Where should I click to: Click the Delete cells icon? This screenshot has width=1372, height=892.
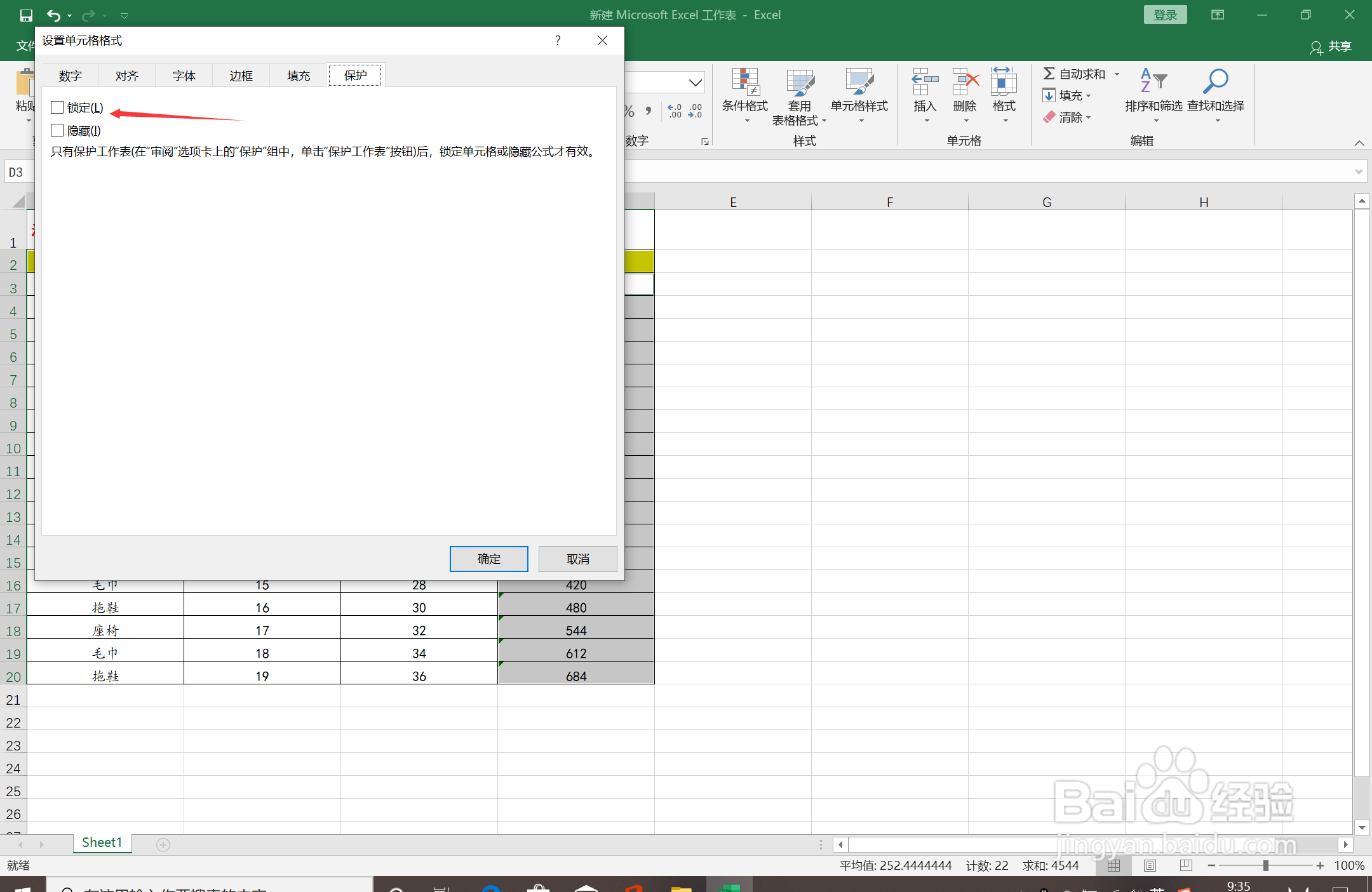point(964,83)
